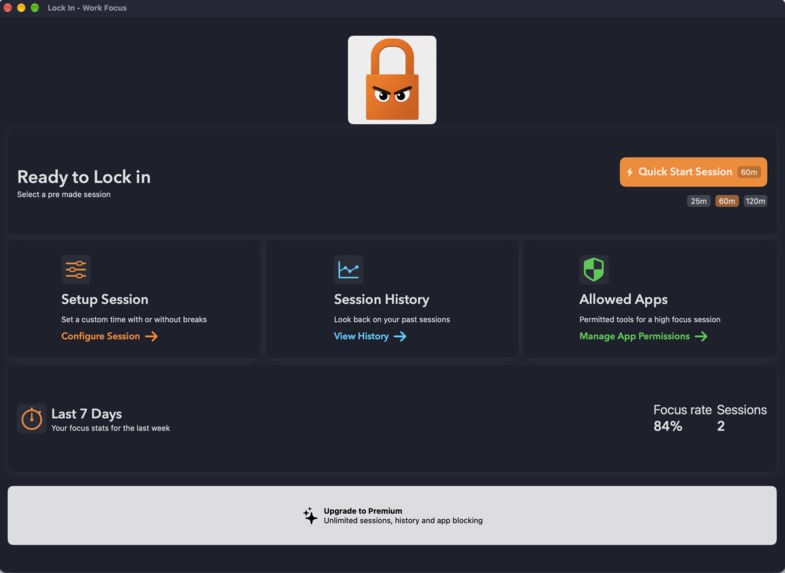This screenshot has height=573, width=785.
Task: Minimize the window with the yellow button
Action: [x=21, y=8]
